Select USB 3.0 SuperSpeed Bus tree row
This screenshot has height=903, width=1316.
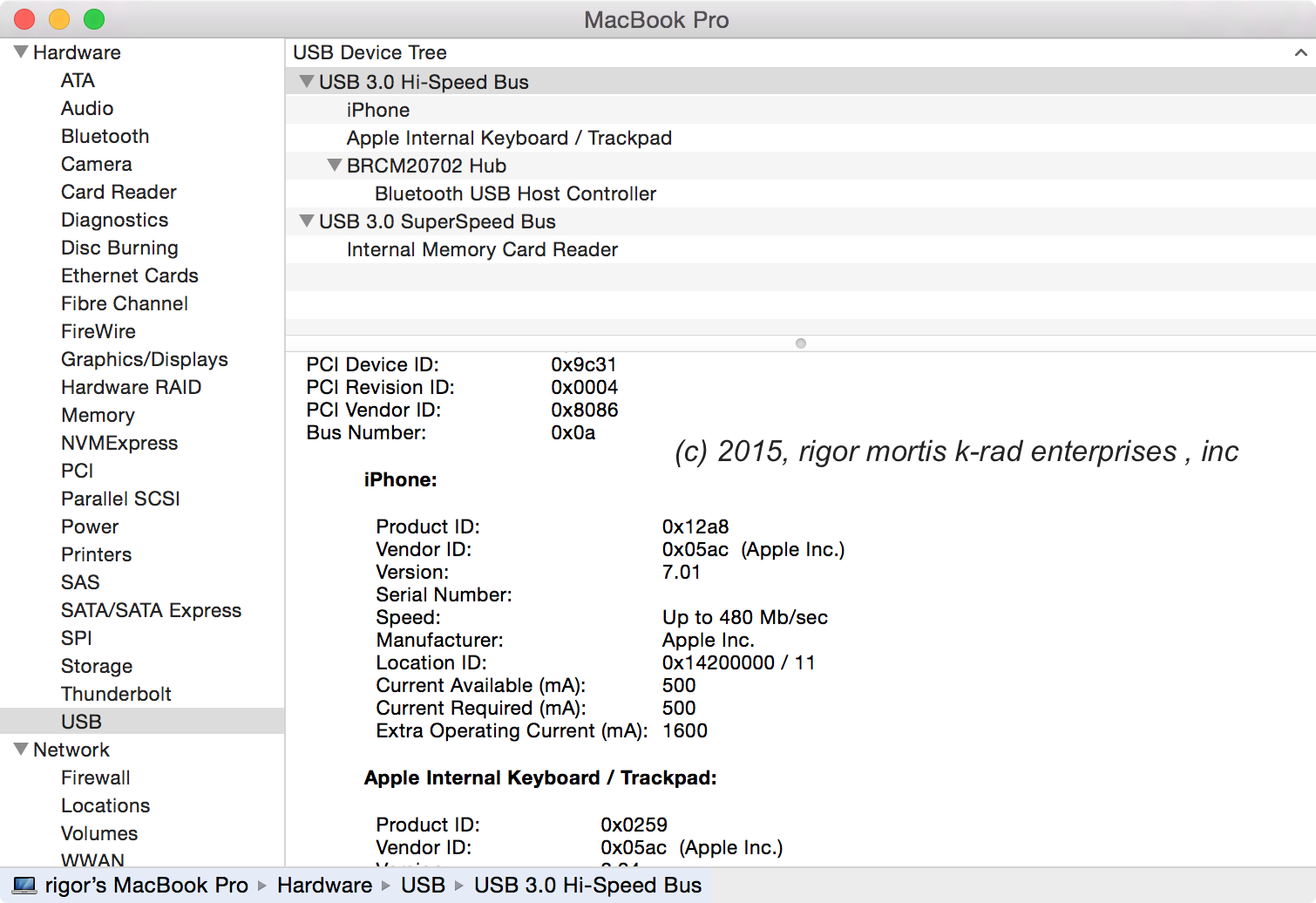[x=800, y=221]
